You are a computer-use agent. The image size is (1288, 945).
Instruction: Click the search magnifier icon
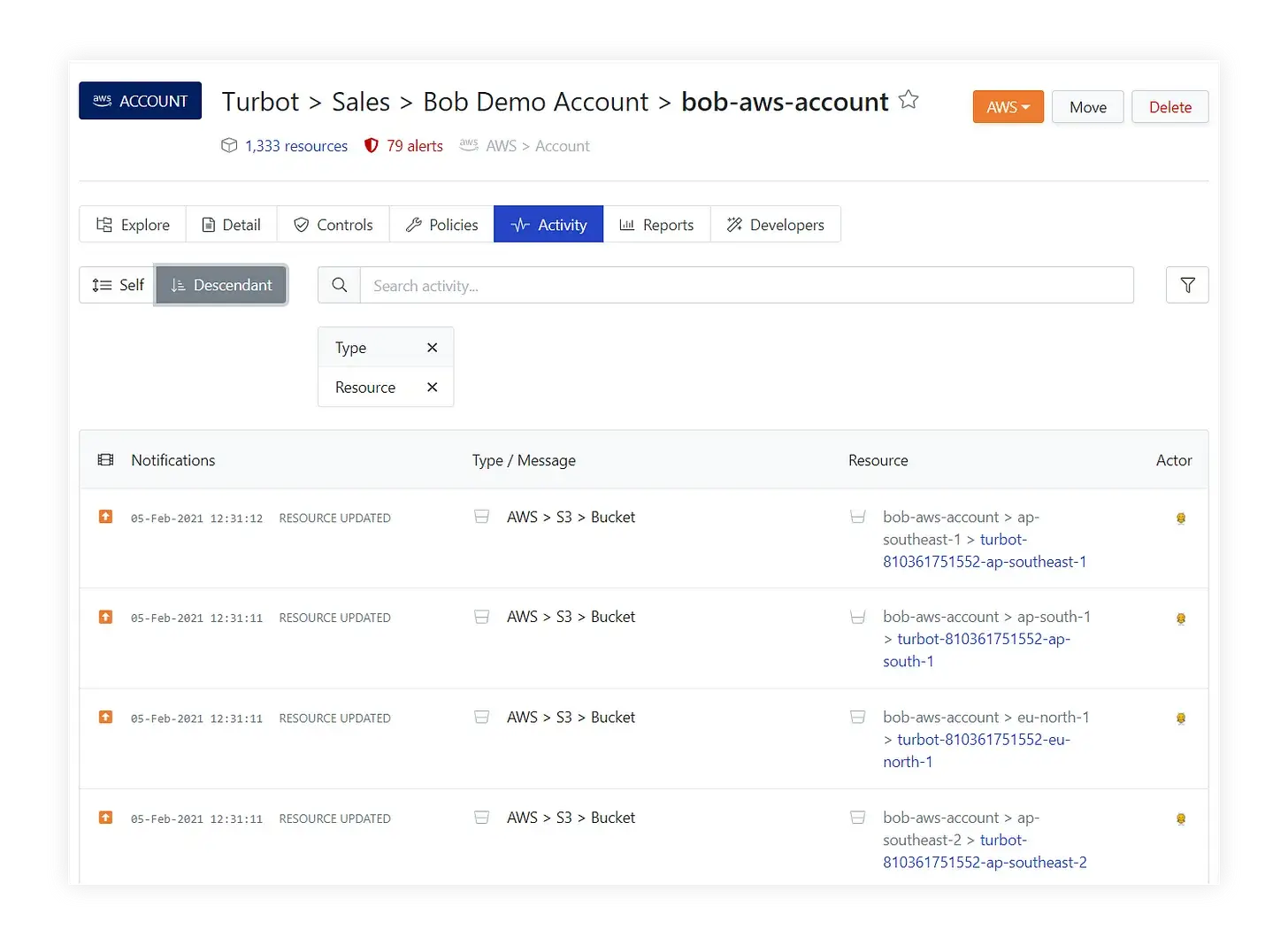point(339,285)
